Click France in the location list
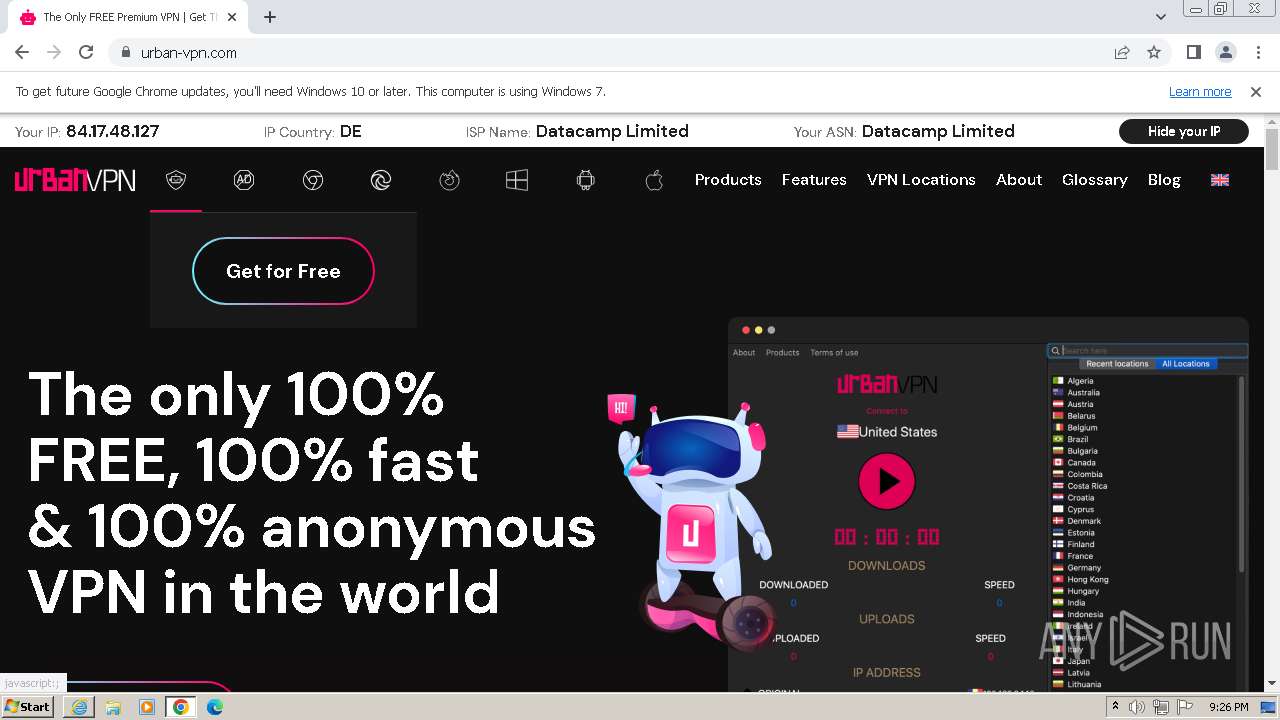 1080,556
